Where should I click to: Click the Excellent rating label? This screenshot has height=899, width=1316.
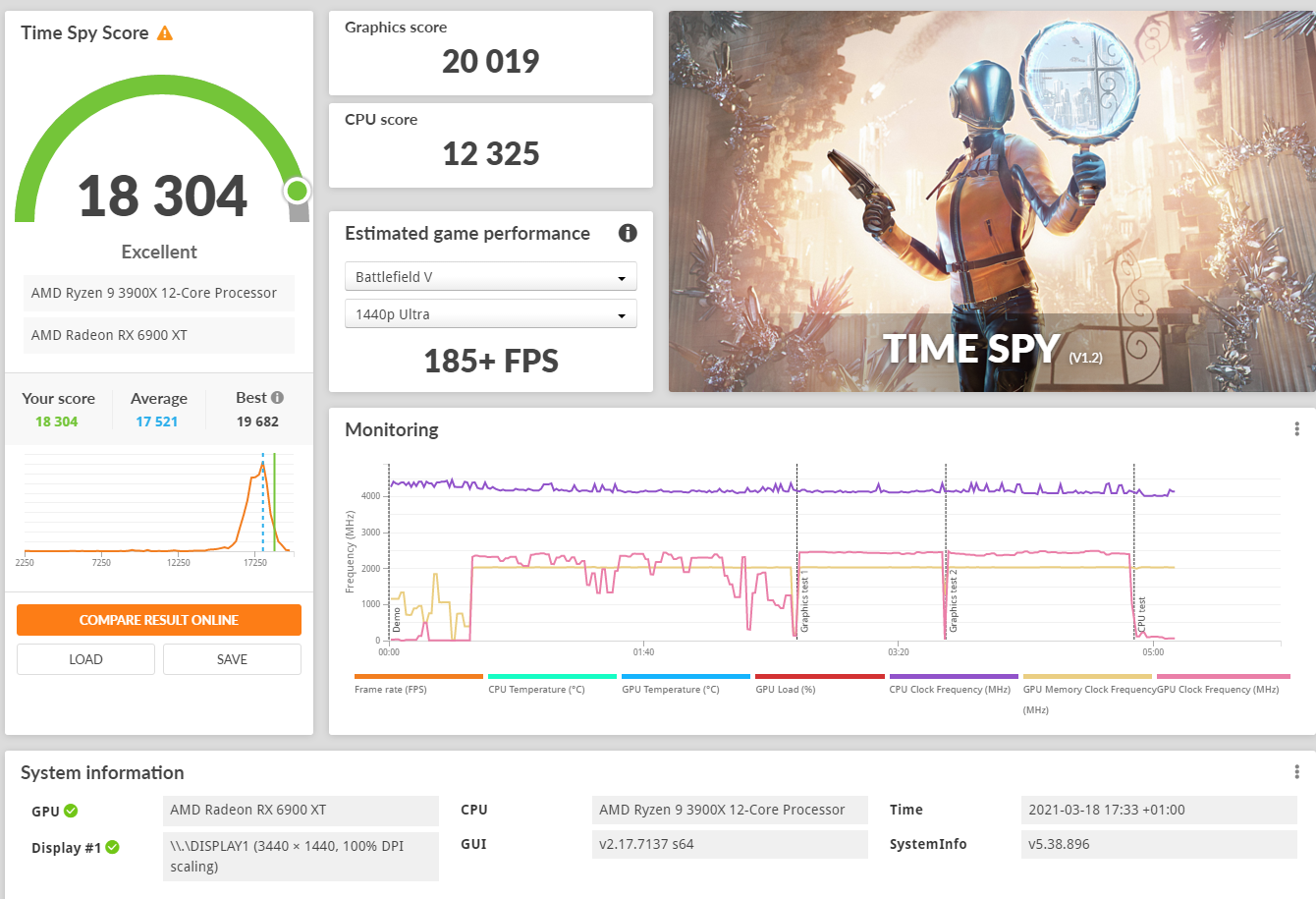(x=159, y=252)
